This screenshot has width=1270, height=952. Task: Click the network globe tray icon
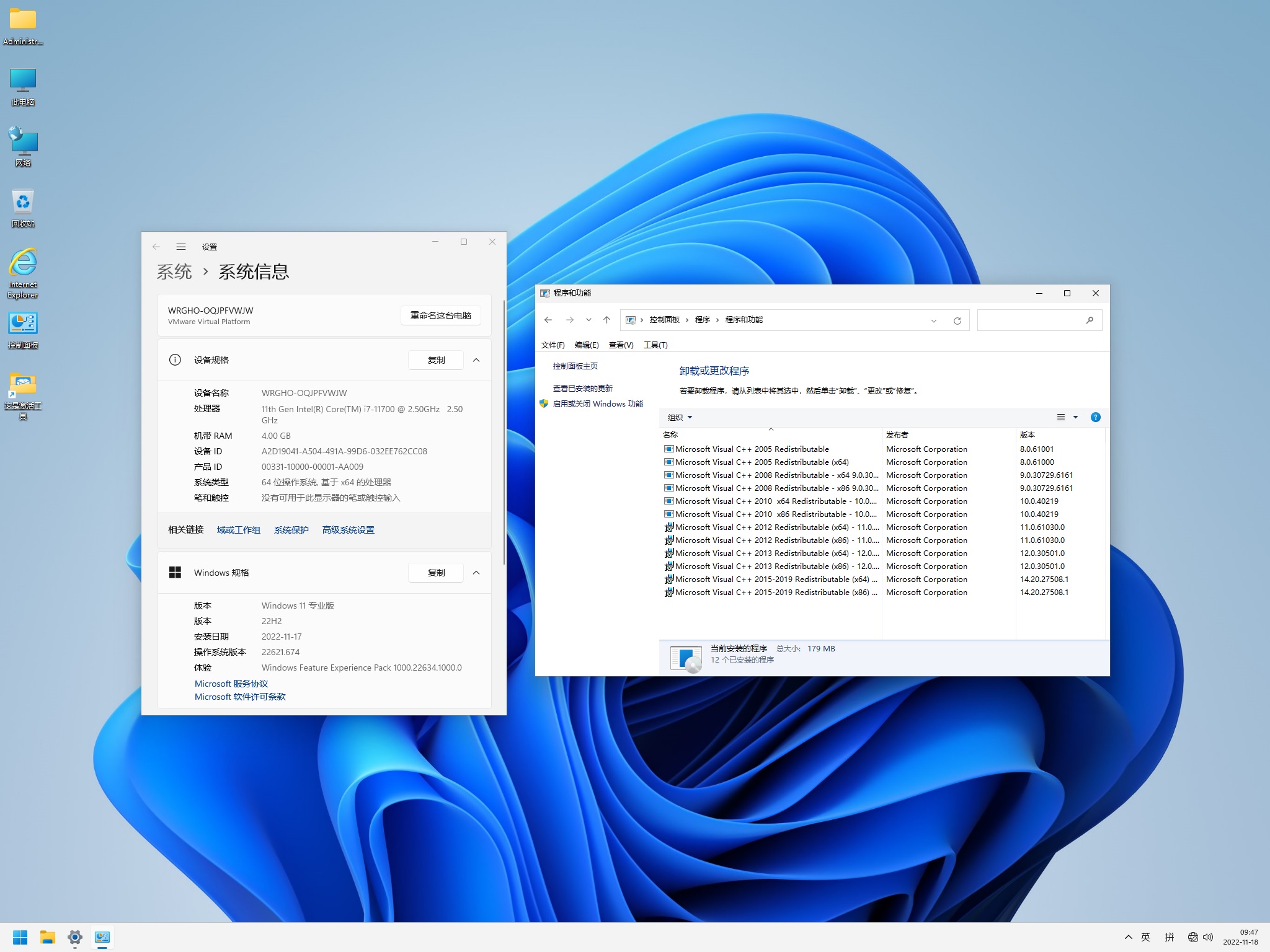[1193, 937]
